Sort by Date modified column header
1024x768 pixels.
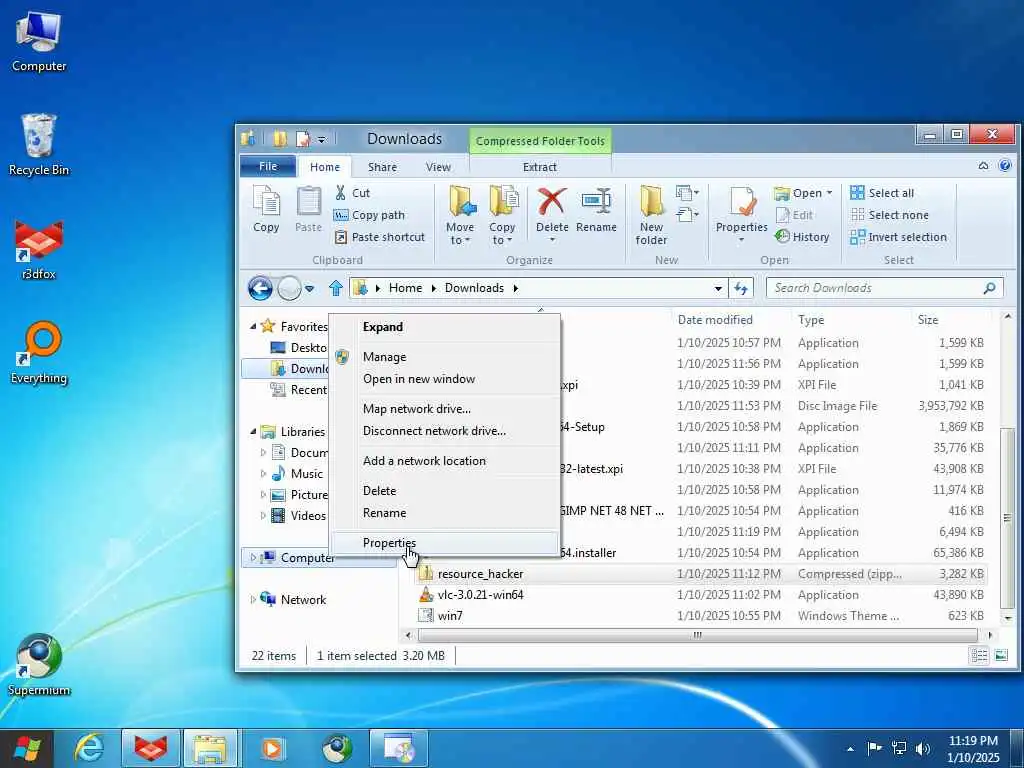point(715,320)
